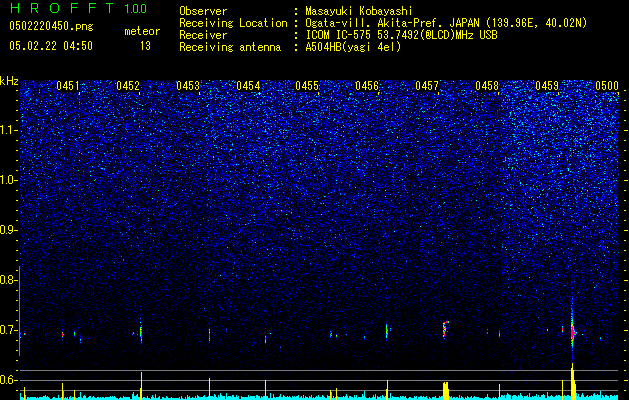Click the 'Observer' field label

coord(203,11)
